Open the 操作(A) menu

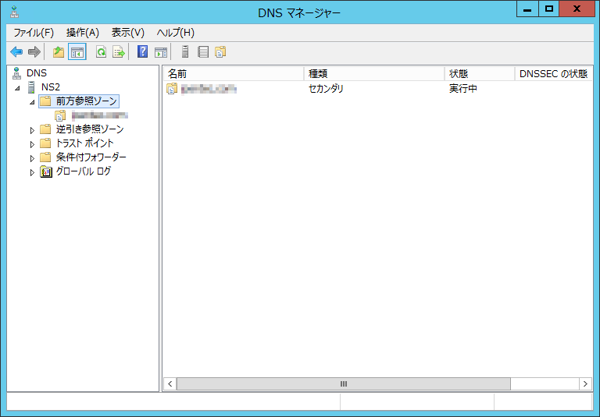point(83,33)
